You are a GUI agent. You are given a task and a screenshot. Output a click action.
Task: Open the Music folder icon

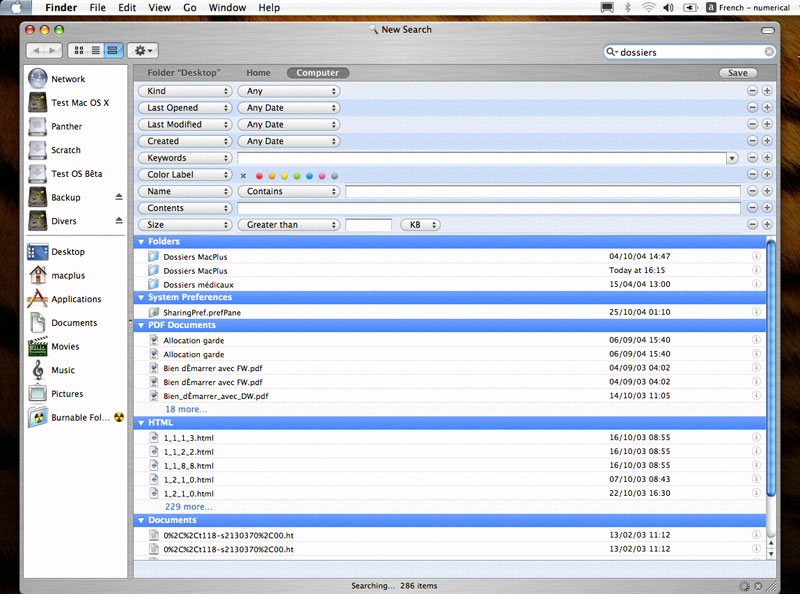click(x=38, y=370)
